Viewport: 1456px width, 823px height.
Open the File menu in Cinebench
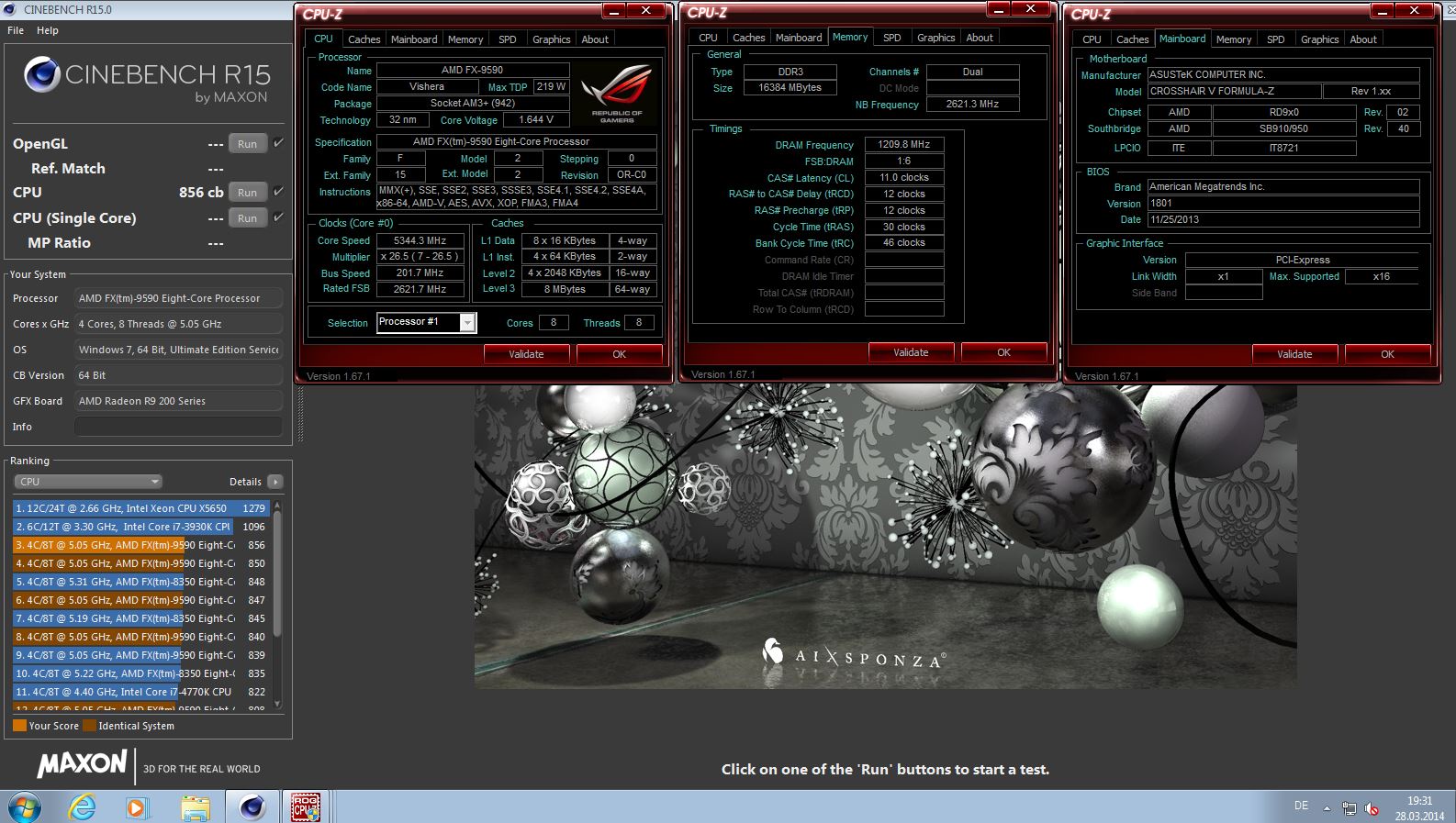pyautogui.click(x=16, y=30)
